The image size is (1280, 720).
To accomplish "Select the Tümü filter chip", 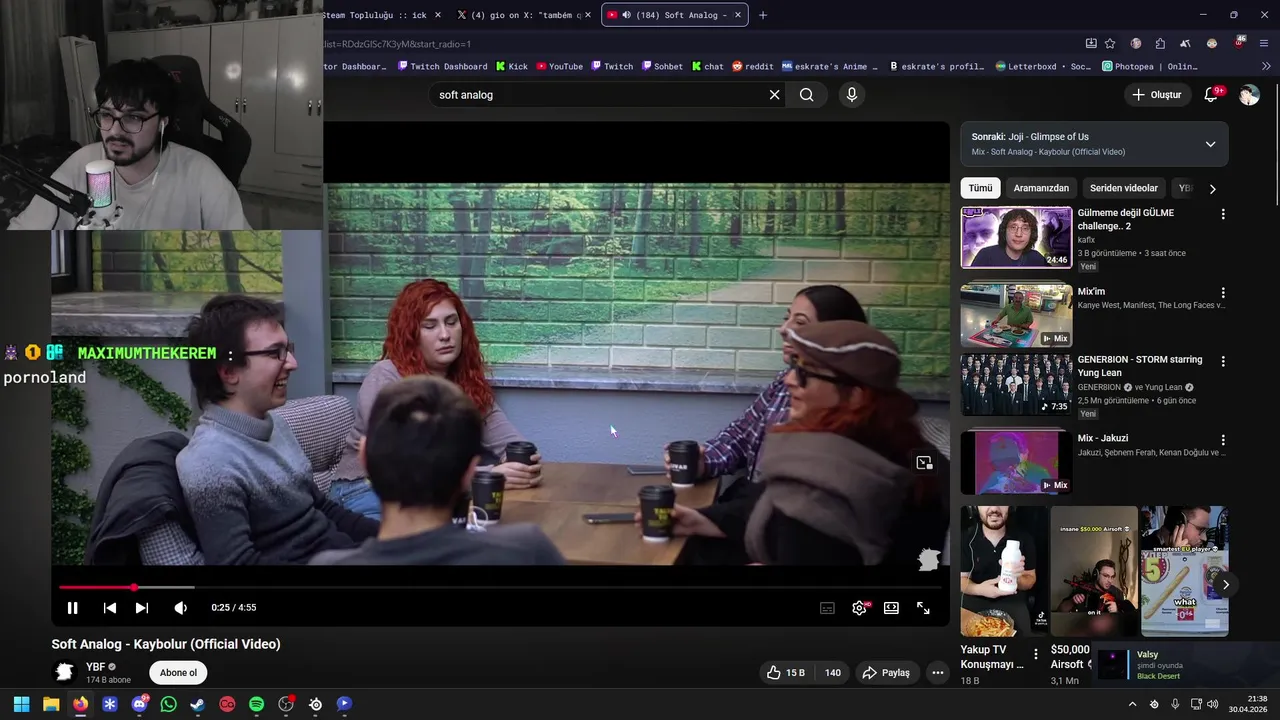I will tap(980, 188).
